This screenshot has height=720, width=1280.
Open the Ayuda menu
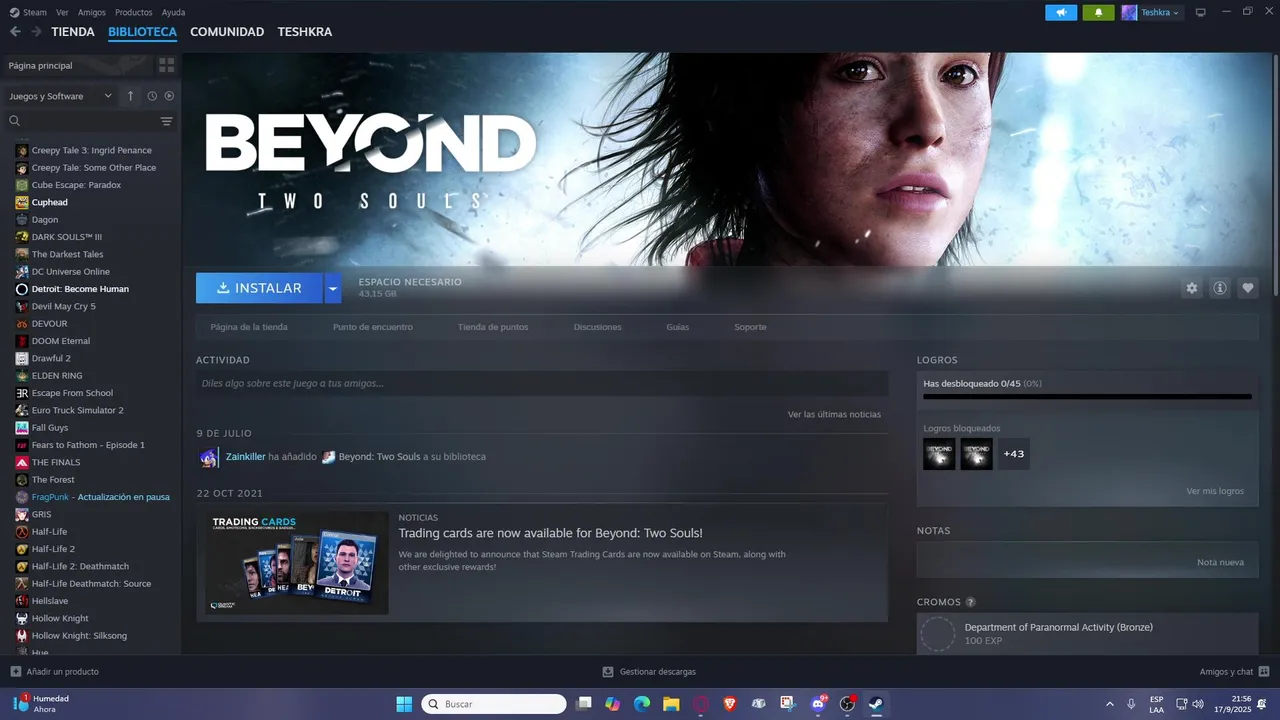173,12
